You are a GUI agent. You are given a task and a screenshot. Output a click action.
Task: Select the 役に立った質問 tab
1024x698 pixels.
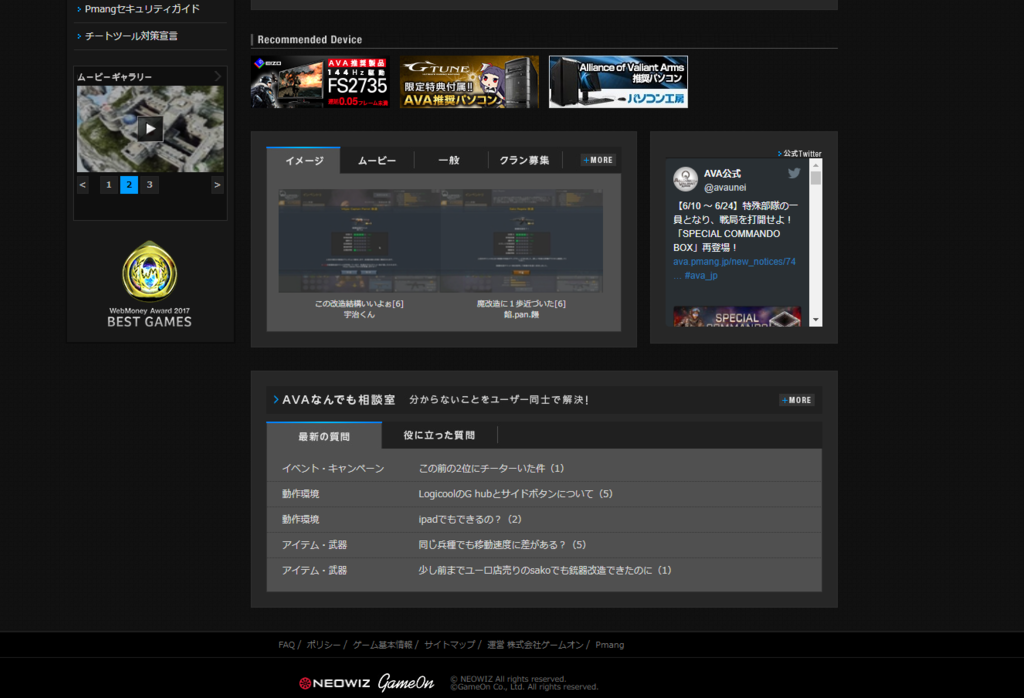click(439, 435)
